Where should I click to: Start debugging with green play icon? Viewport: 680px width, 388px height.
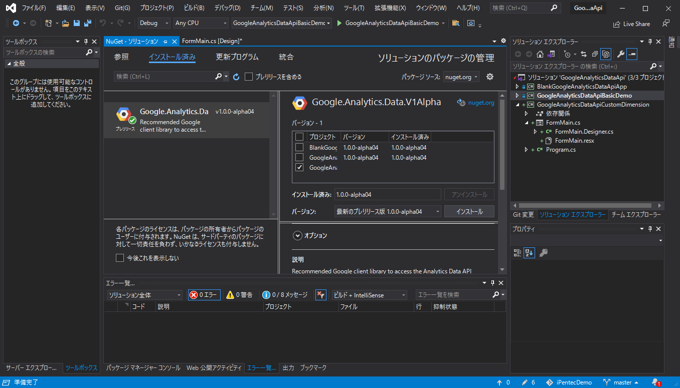pyautogui.click(x=340, y=23)
